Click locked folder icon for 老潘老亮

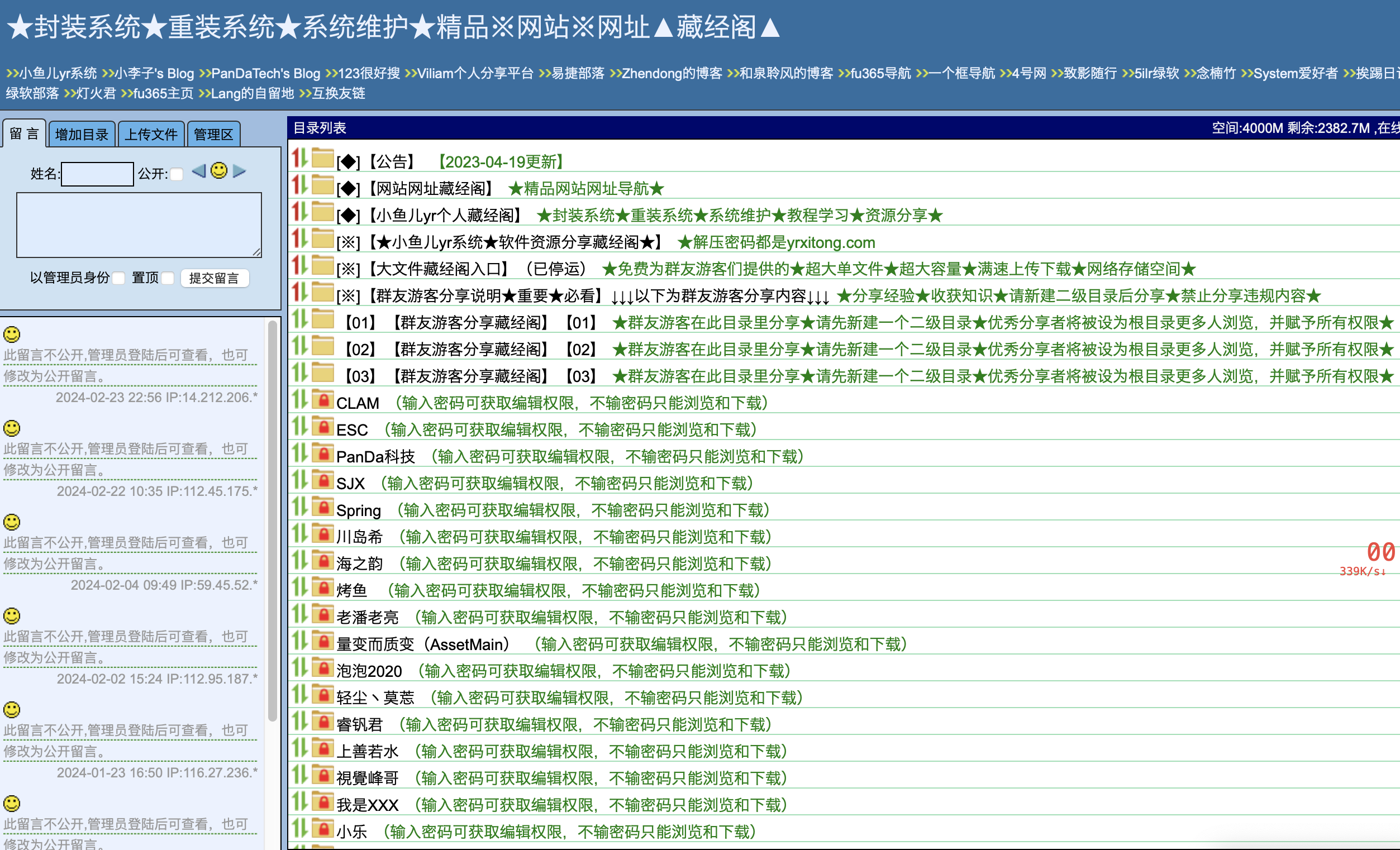coord(322,613)
